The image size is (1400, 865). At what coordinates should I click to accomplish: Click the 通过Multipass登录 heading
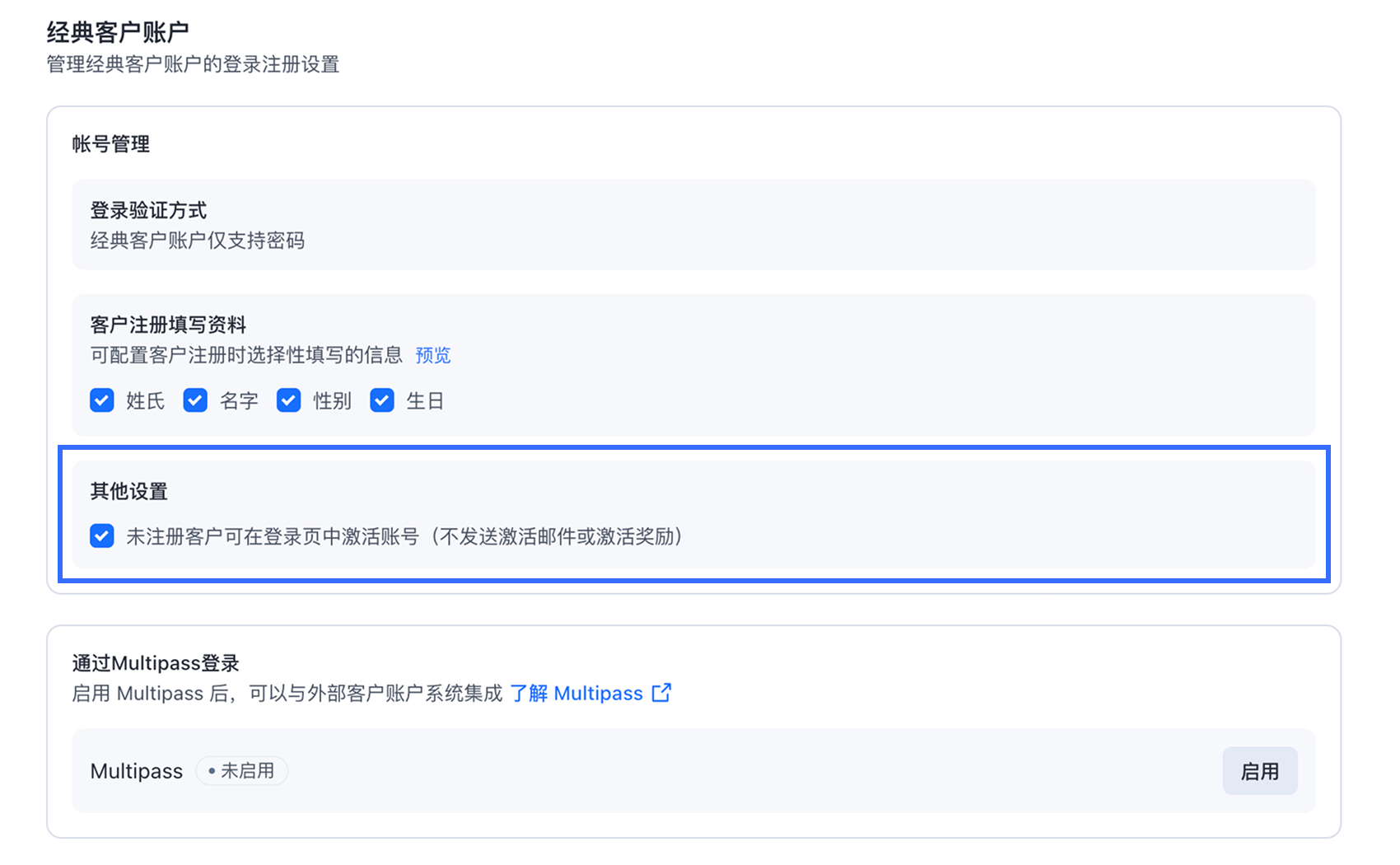tap(156, 663)
